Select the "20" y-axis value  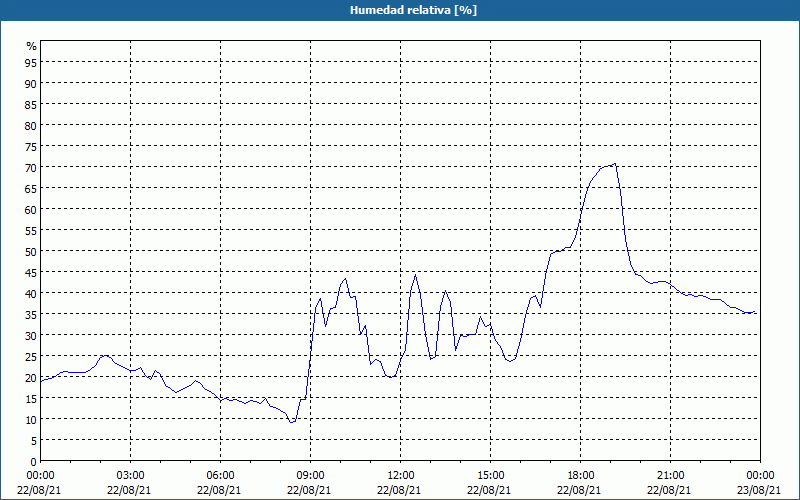[31, 378]
